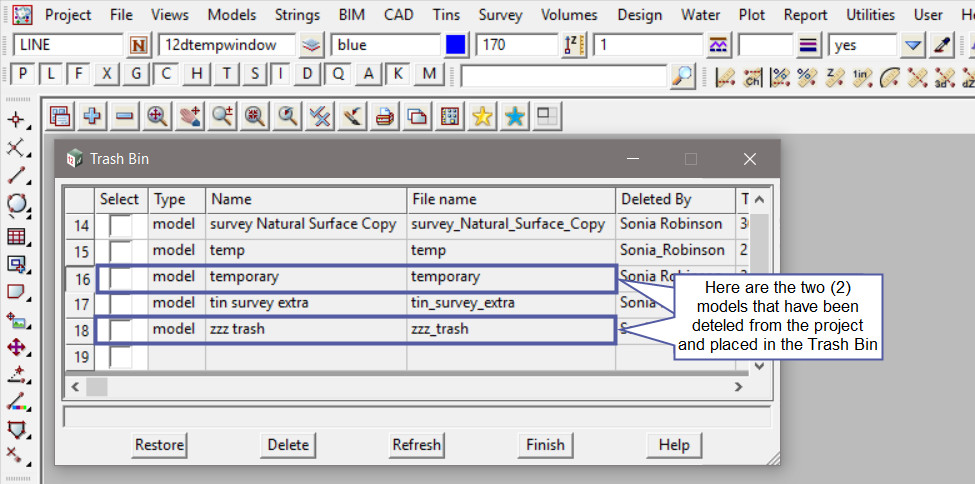Tick Select checkbox for 'zzz trash' model
Image resolution: width=975 pixels, height=484 pixels.
(121, 329)
